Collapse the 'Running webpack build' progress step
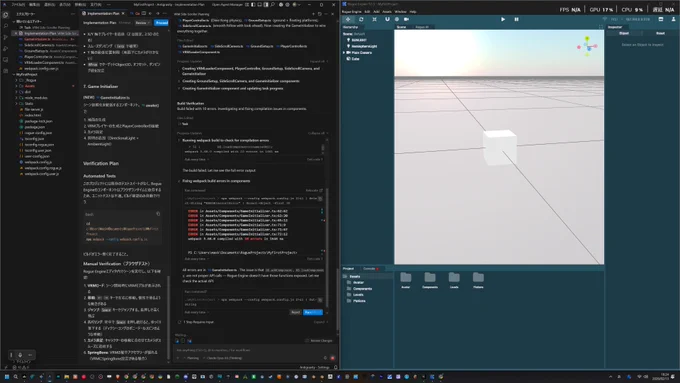 coord(180,141)
